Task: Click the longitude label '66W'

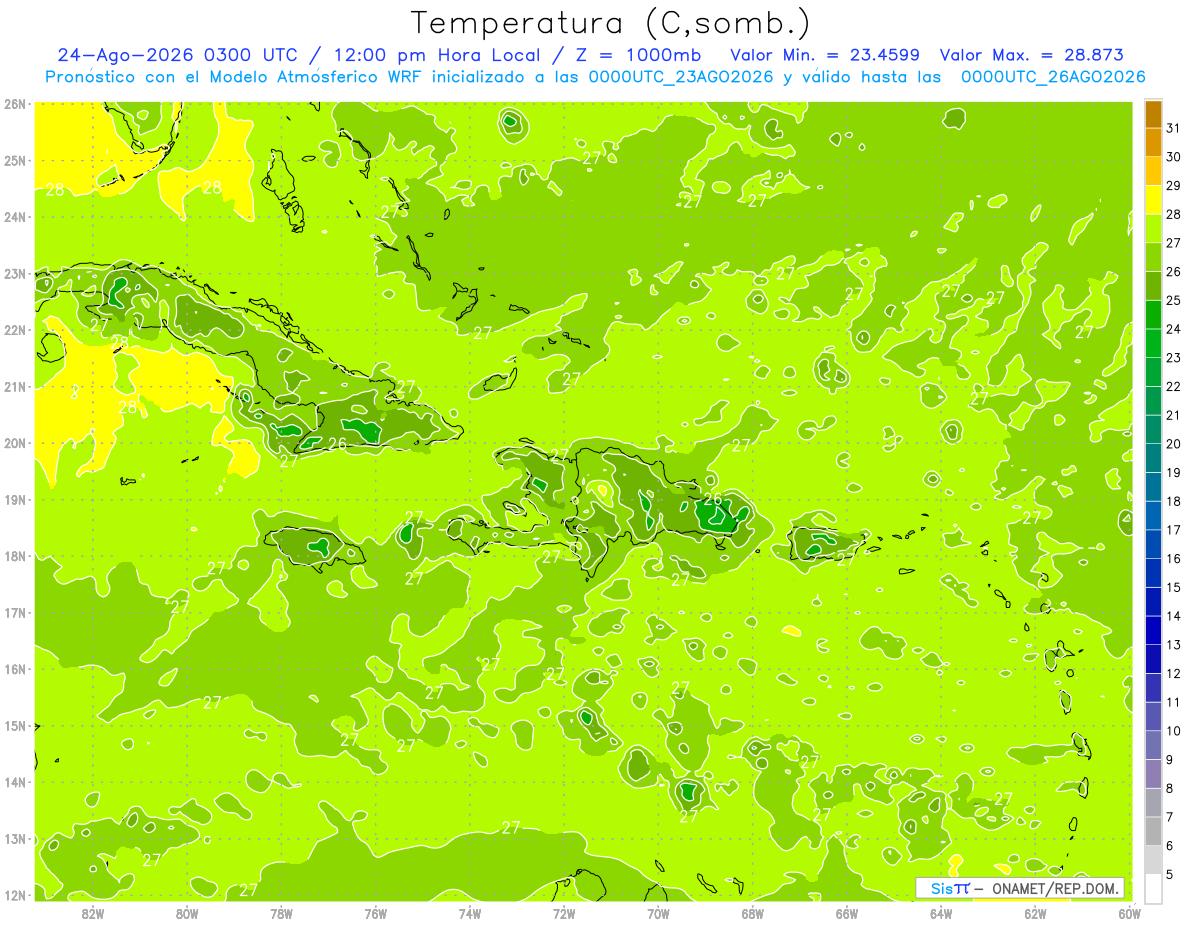Action: pos(846,913)
